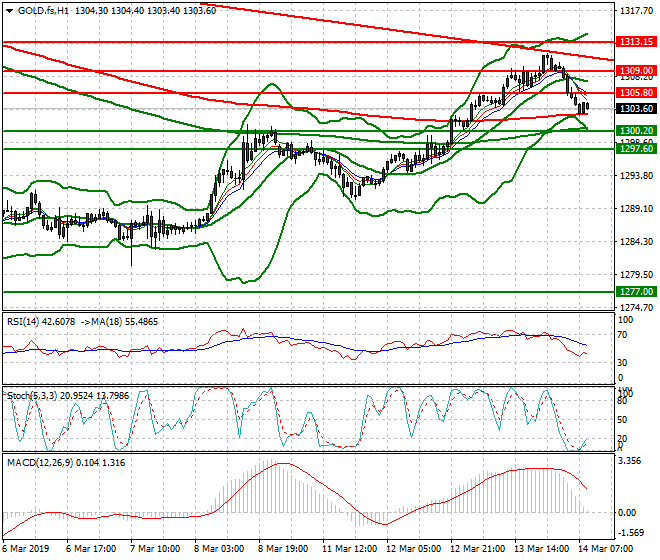
Task: Click the 1277.00 green support level label
Action: (x=636, y=291)
